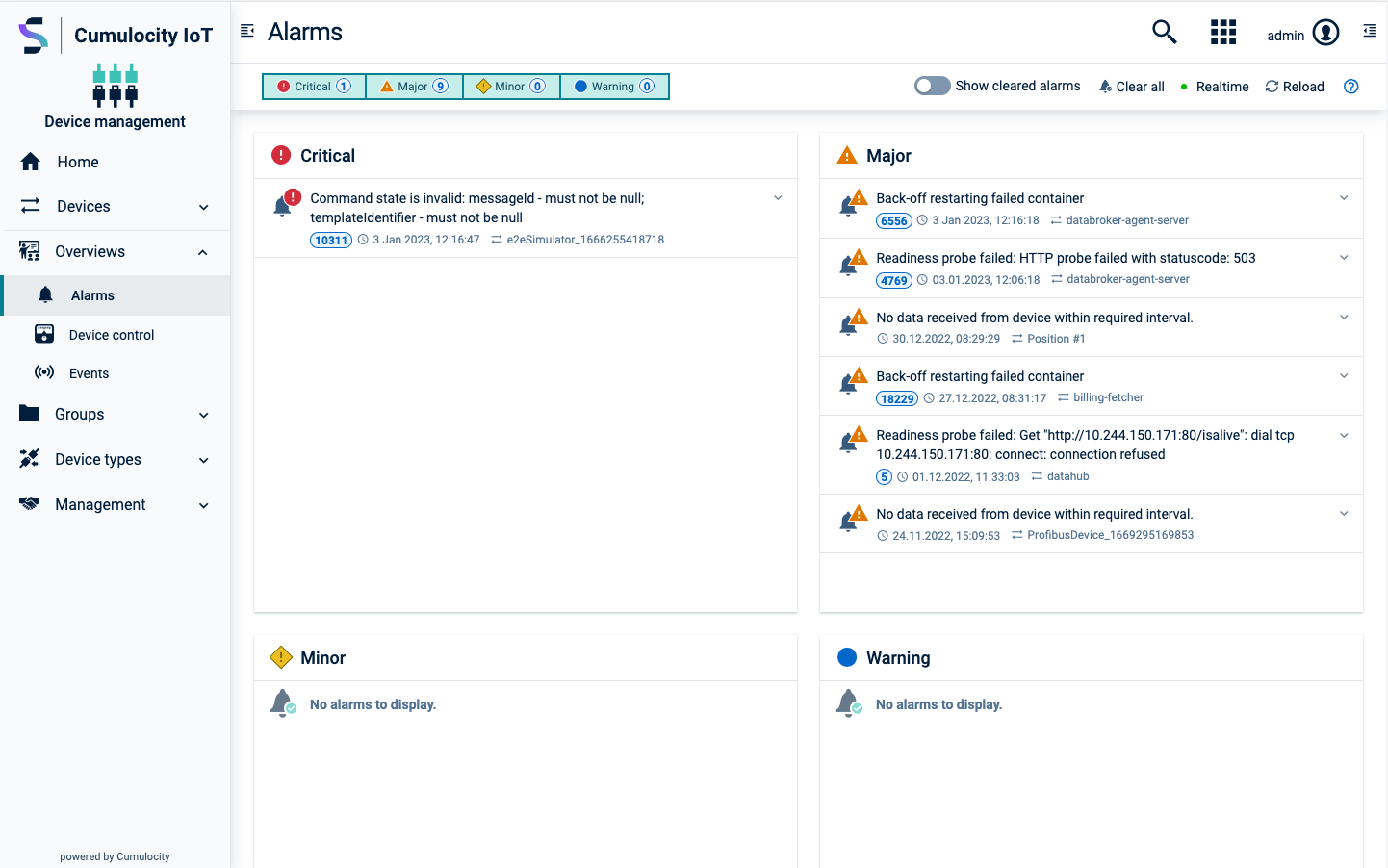Toggle Show cleared alarms switch
1388x868 pixels.
932,86
